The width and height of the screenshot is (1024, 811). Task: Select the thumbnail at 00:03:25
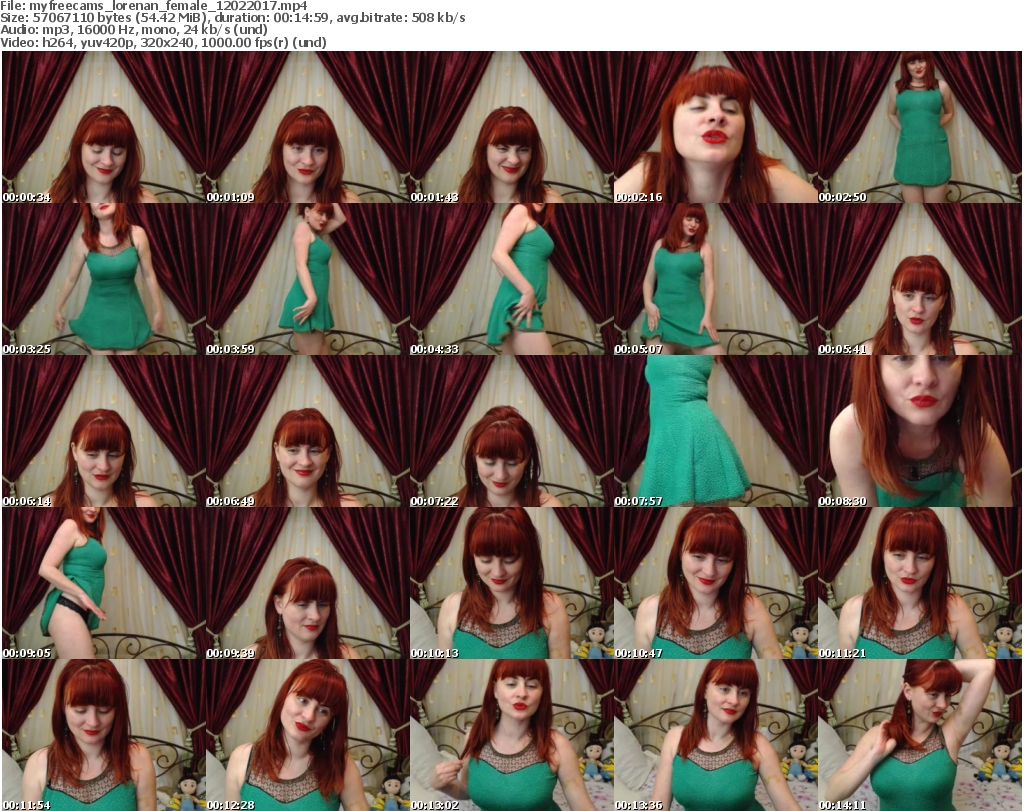[103, 279]
